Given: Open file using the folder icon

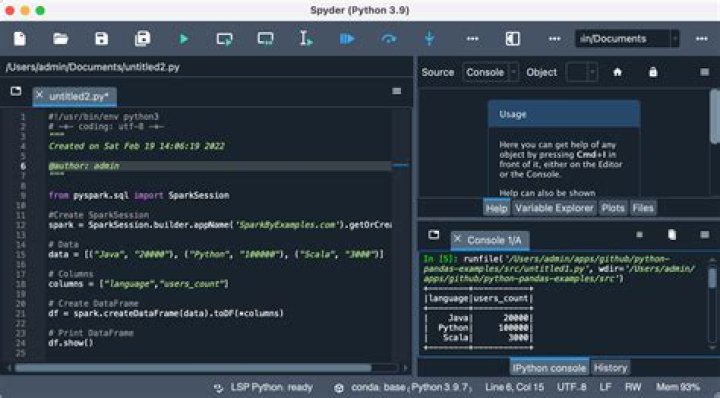Looking at the screenshot, I should pyautogui.click(x=60, y=39).
